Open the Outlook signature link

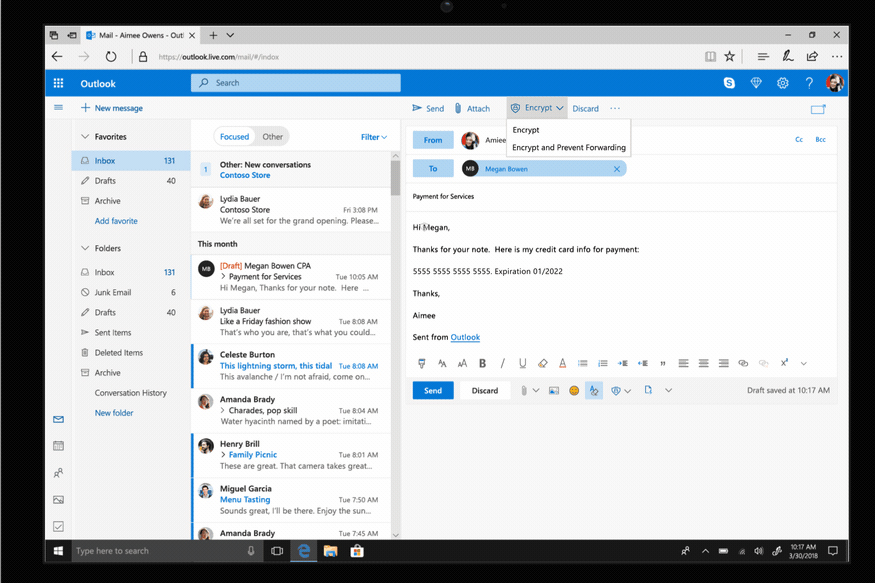(x=465, y=337)
